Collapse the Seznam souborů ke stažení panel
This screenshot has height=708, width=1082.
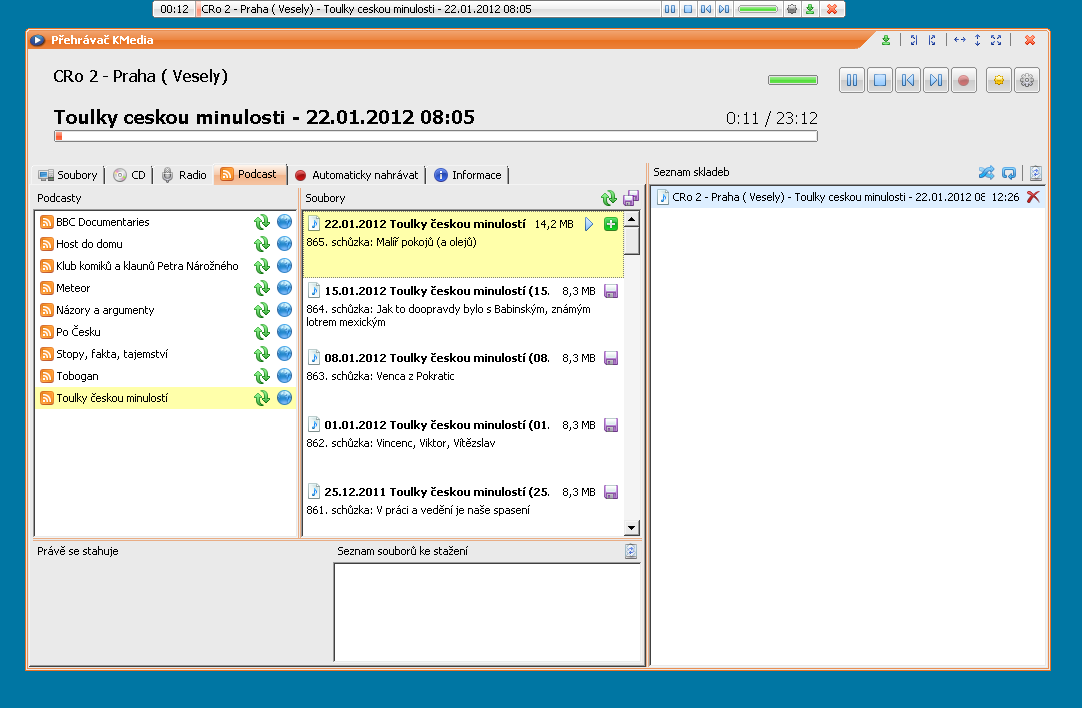click(x=630, y=551)
